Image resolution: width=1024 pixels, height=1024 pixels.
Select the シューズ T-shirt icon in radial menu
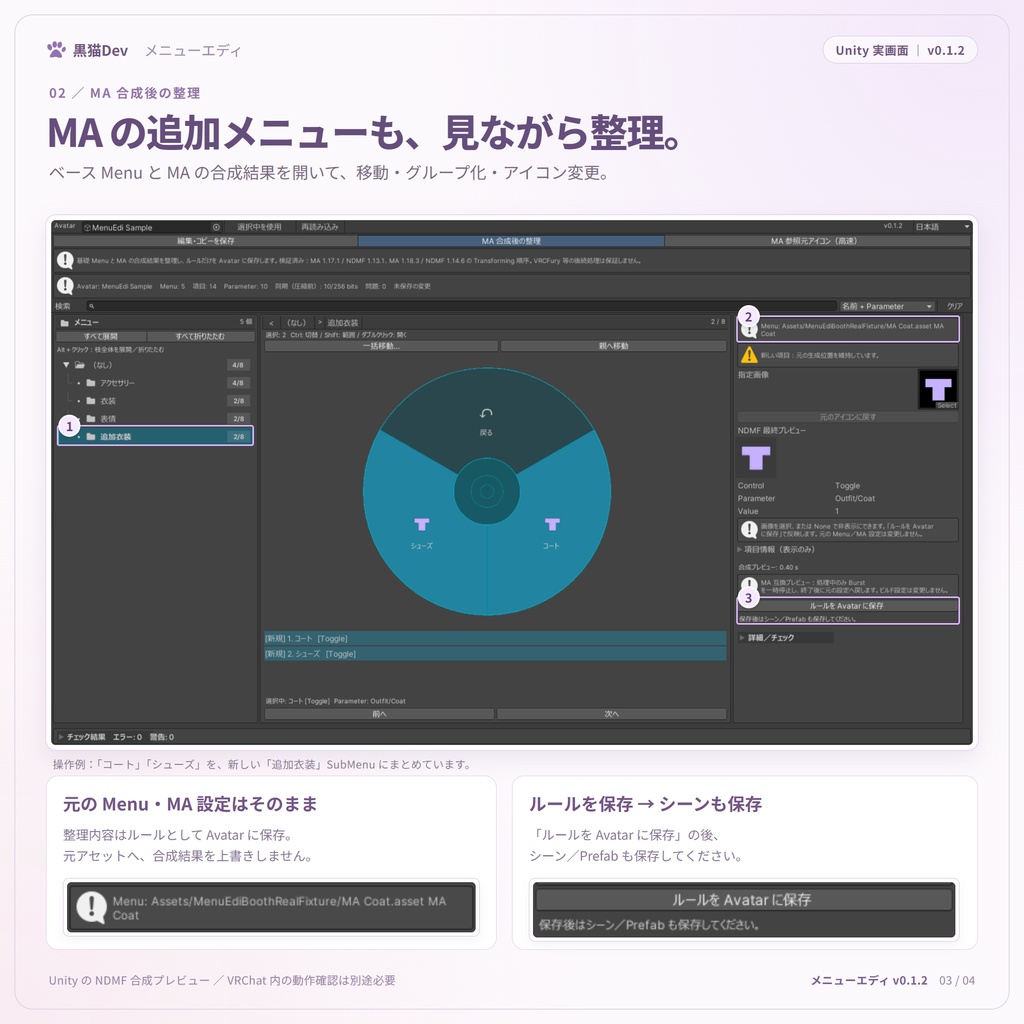coord(422,524)
